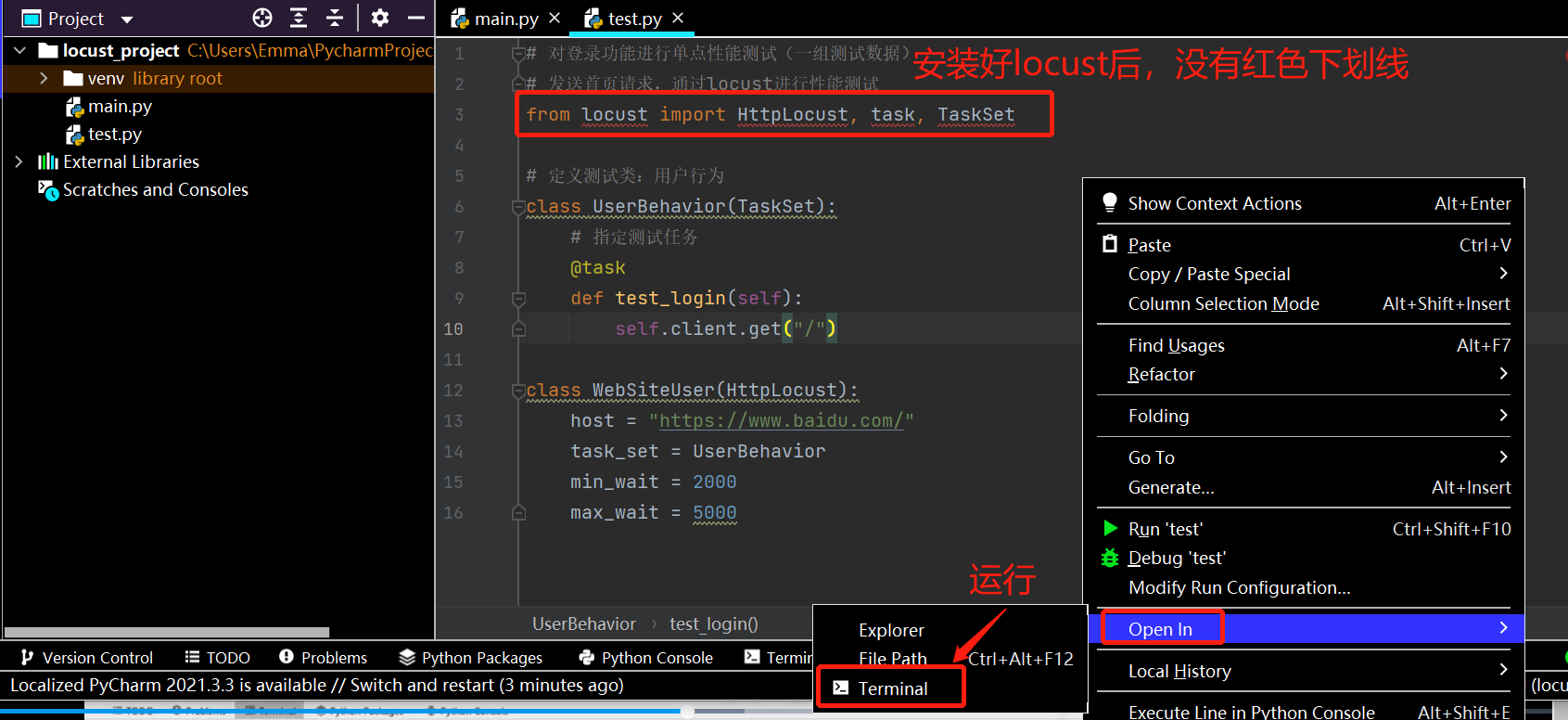Click the Scratches and Consoles icon
1568x720 pixels.
click(x=47, y=189)
